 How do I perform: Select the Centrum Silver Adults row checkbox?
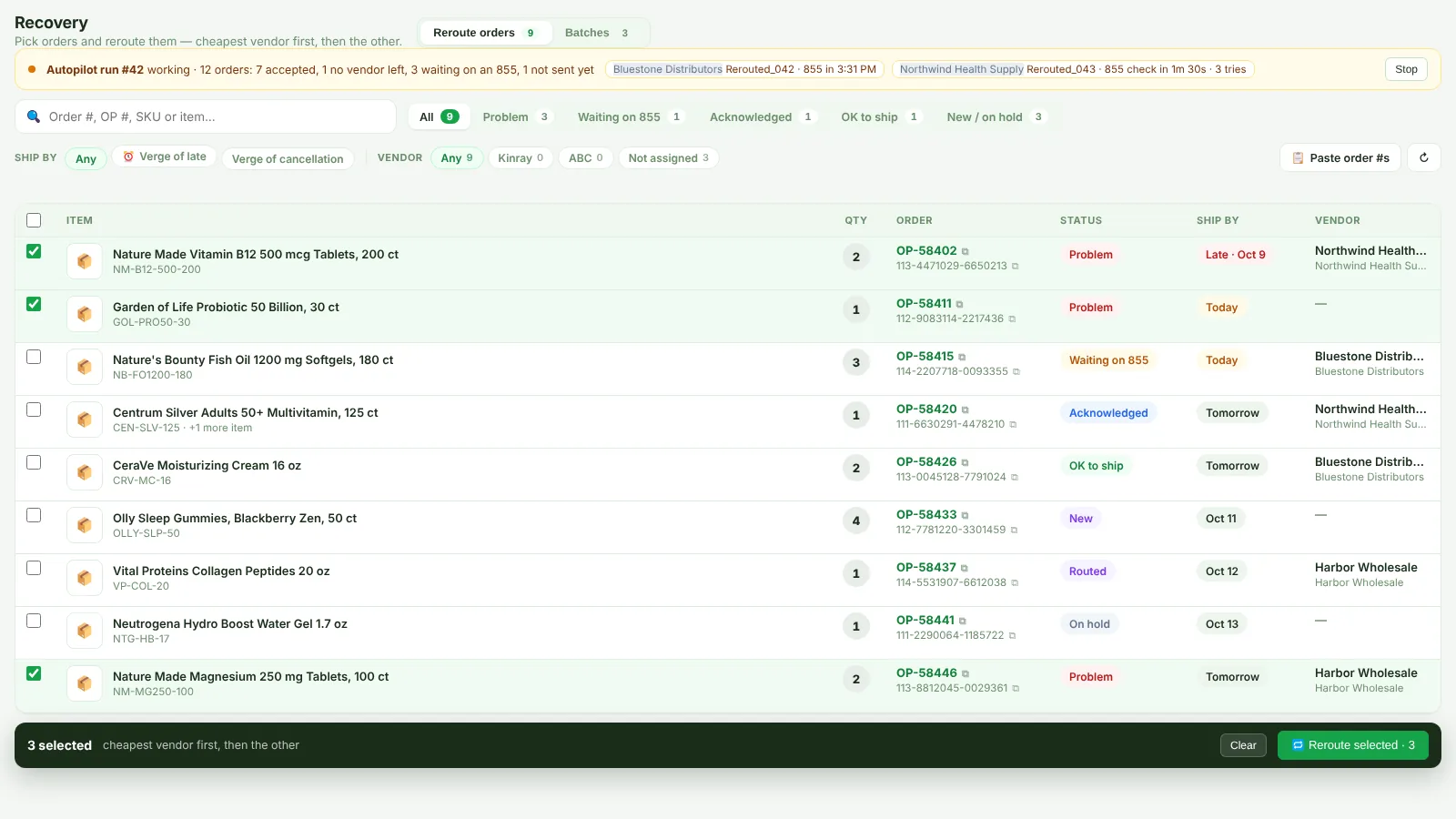click(x=34, y=409)
